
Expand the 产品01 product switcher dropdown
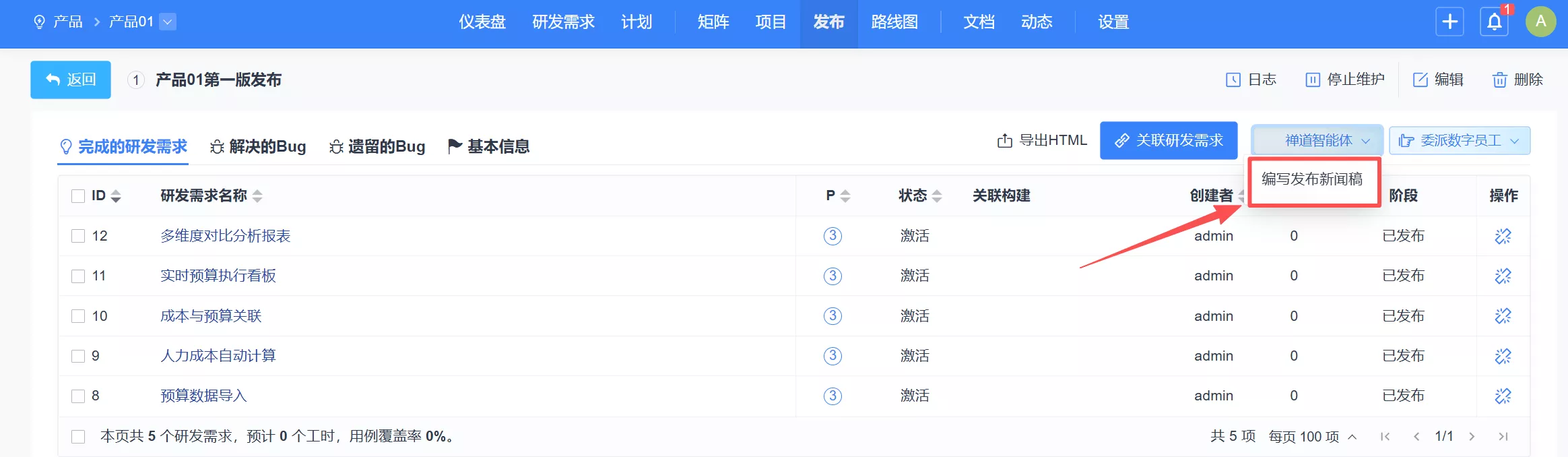click(x=168, y=22)
